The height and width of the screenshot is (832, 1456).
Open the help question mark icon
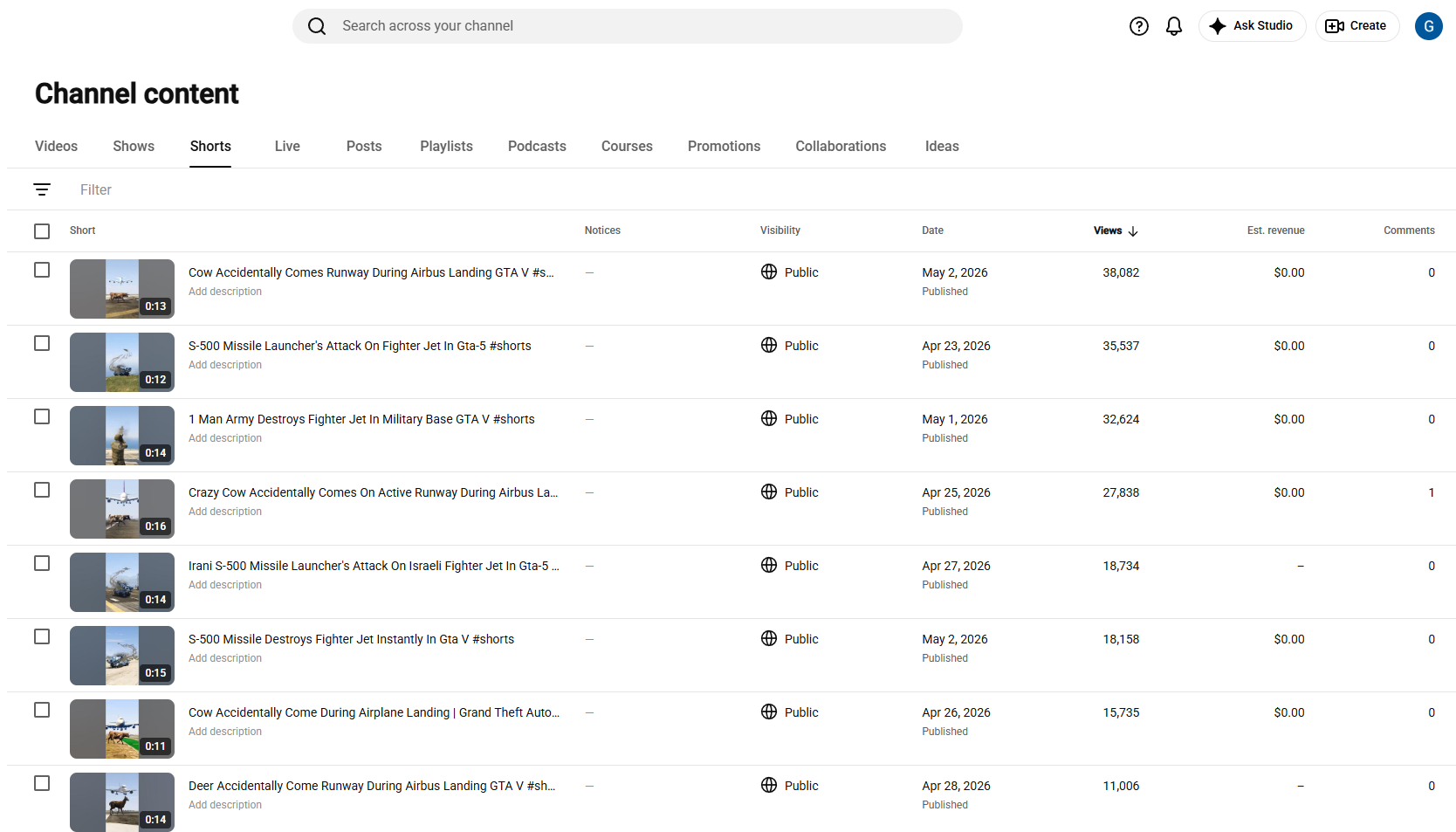click(1139, 26)
